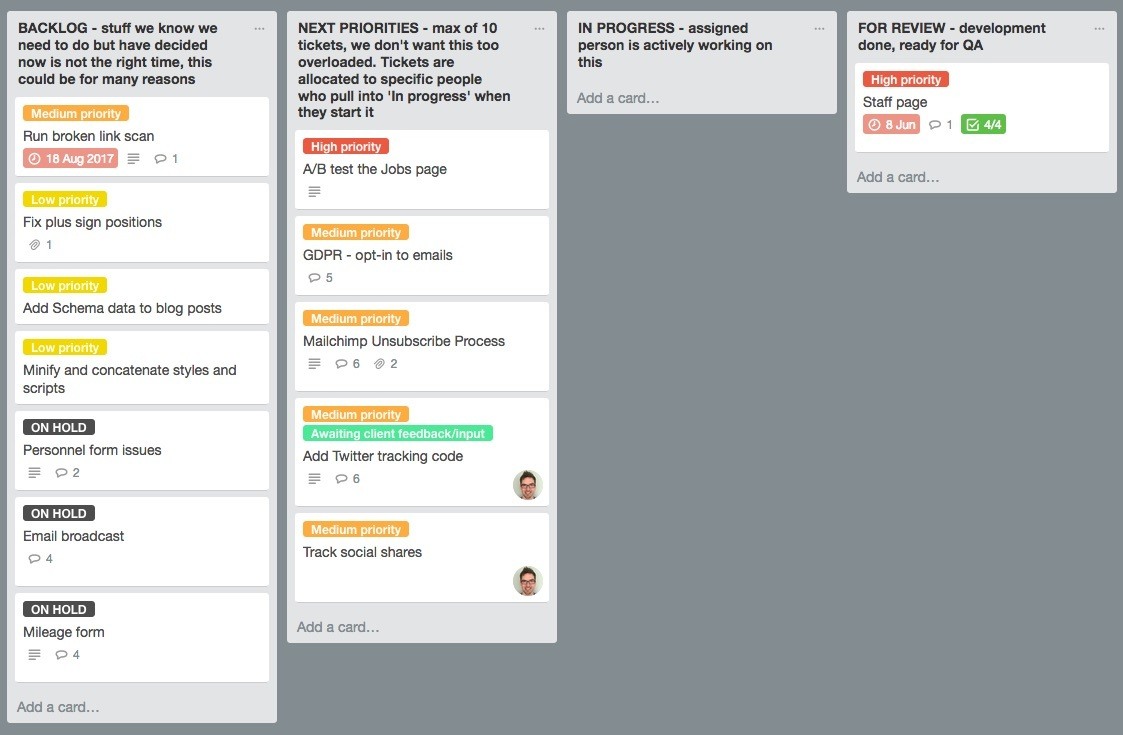Screen dimensions: 1123x735
Task: Click the green Awaiting client feedback label
Action: click(x=395, y=433)
